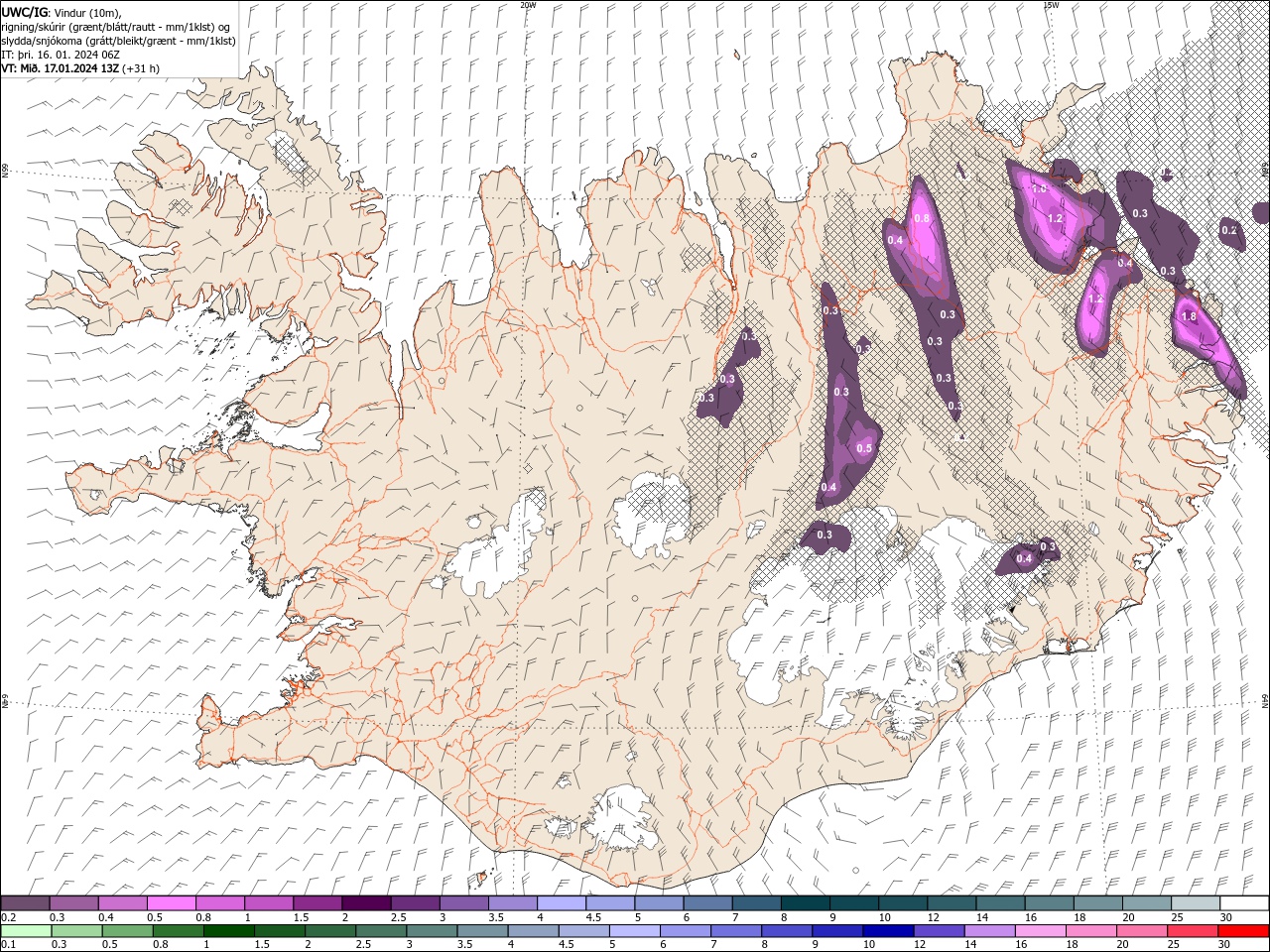Pick the bright red swatch at 30, lower legend

click(1244, 931)
